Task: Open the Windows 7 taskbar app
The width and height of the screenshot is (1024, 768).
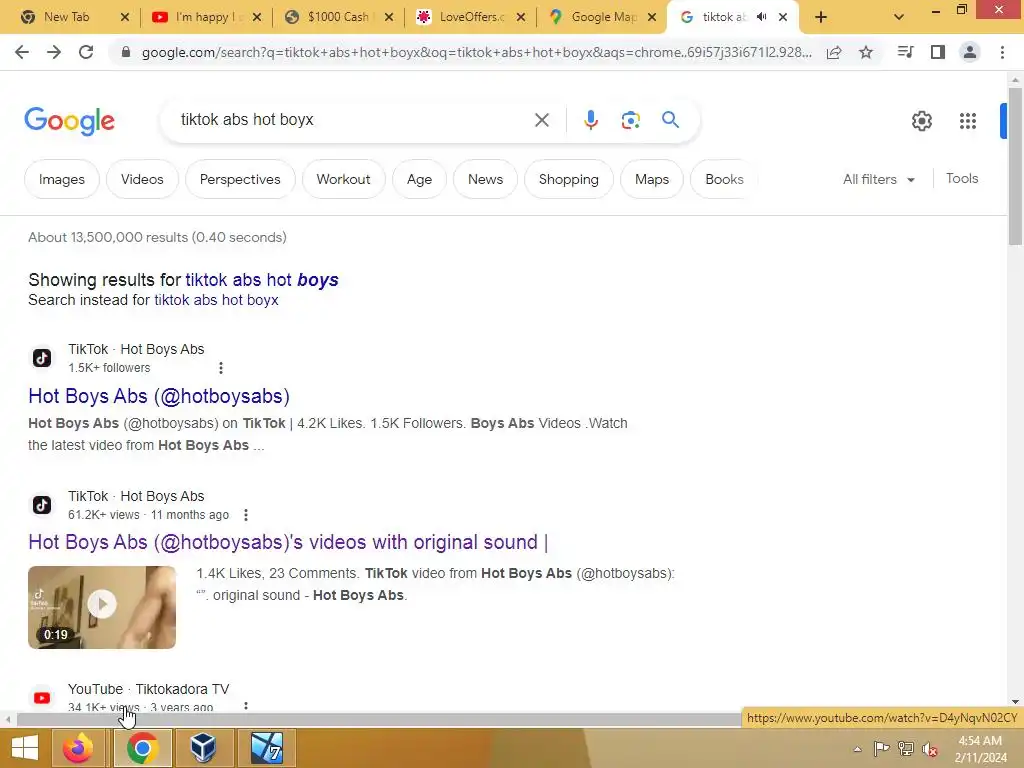Action: tap(266, 748)
